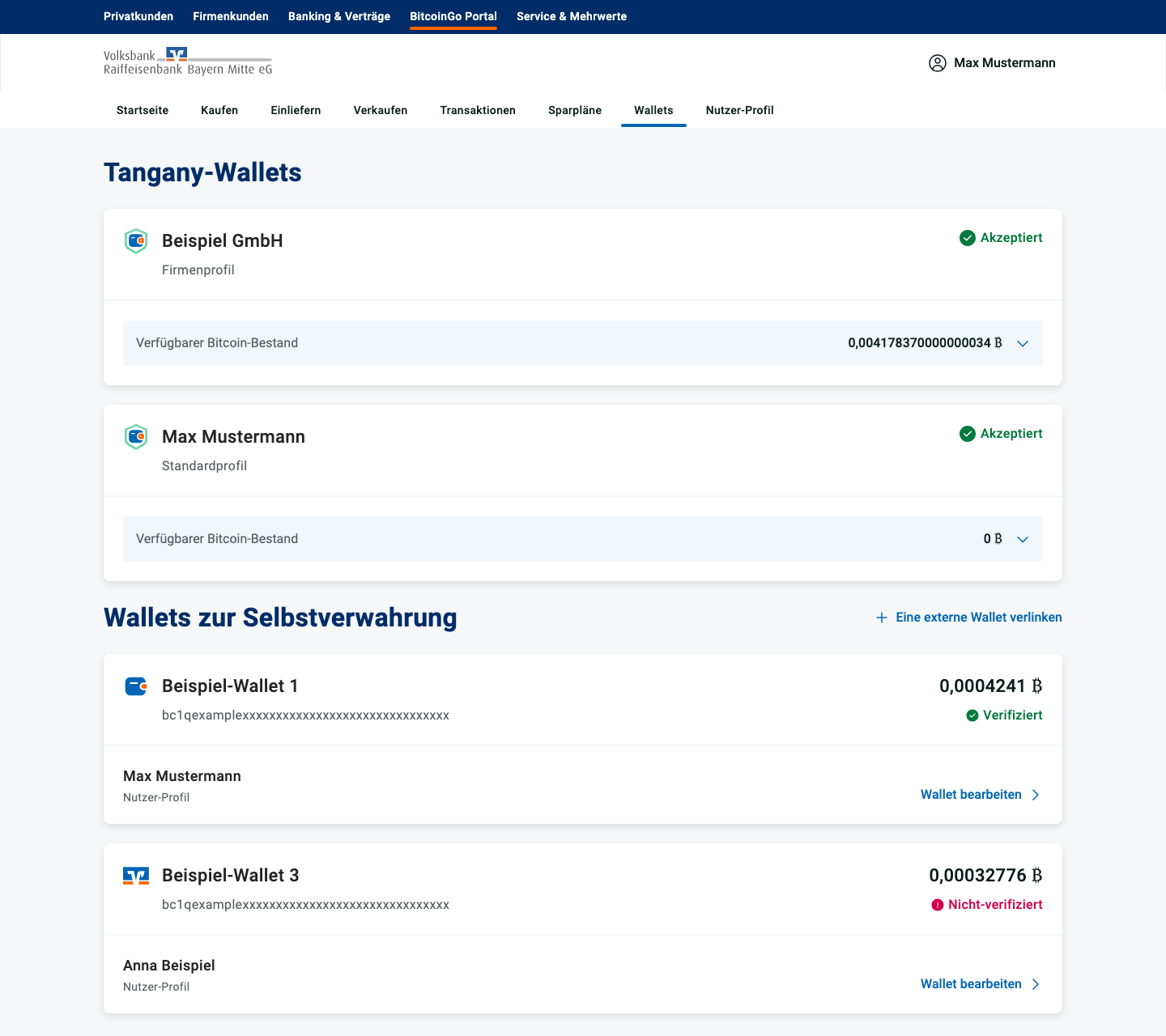
Task: Open the Nutzer-Profil tab
Action: tap(740, 110)
